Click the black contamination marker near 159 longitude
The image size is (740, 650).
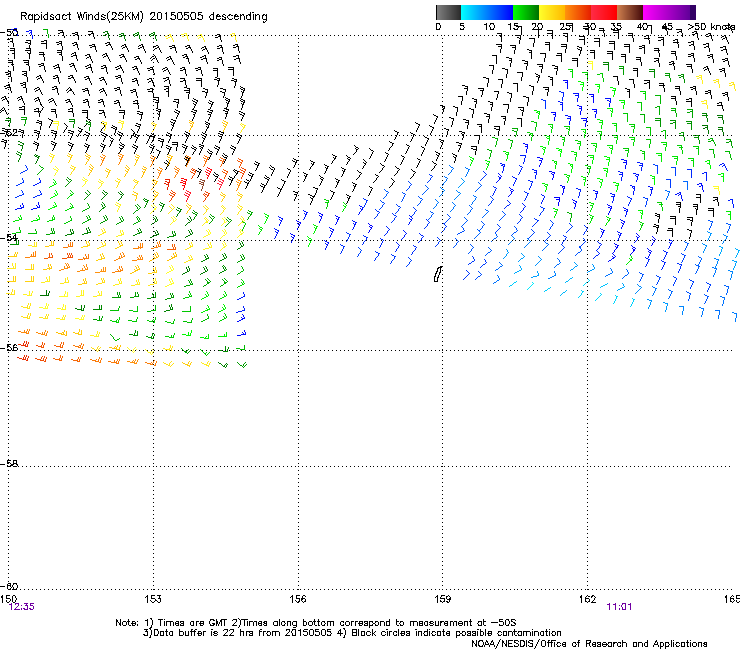coord(437,274)
